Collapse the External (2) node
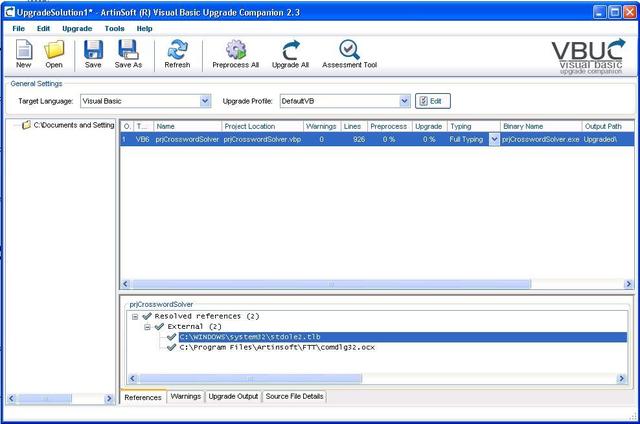Viewport: 640px width, 424px height. [147, 327]
